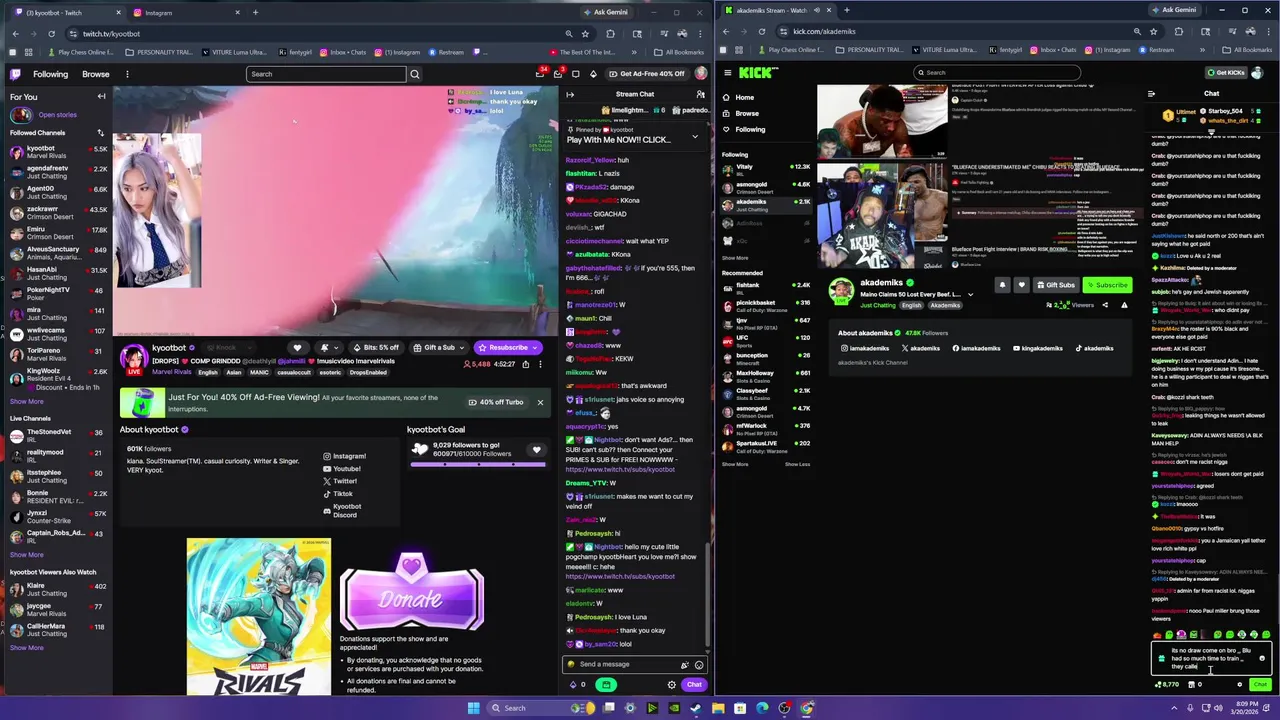Image resolution: width=1280 pixels, height=720 pixels.
Task: Open the asmongold channel in Kick's Following list
Action: coord(766,187)
